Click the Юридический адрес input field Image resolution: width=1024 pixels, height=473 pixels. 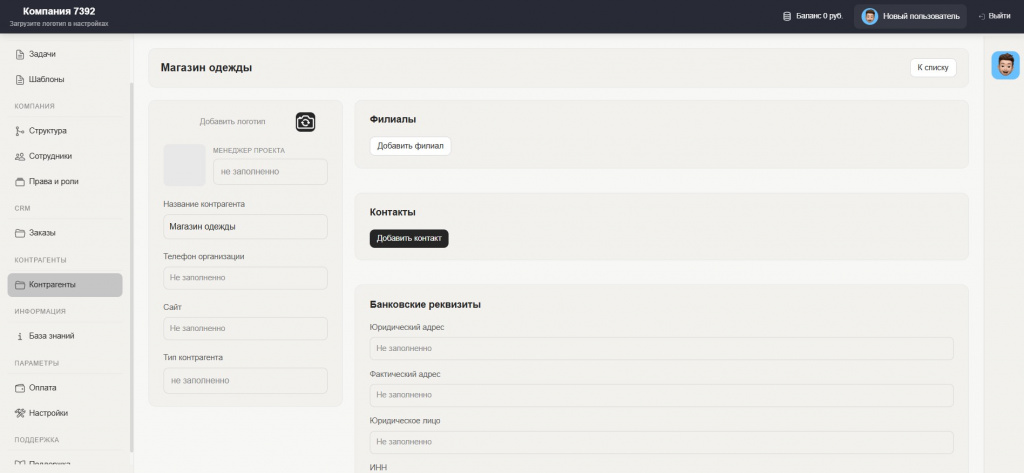tap(661, 348)
